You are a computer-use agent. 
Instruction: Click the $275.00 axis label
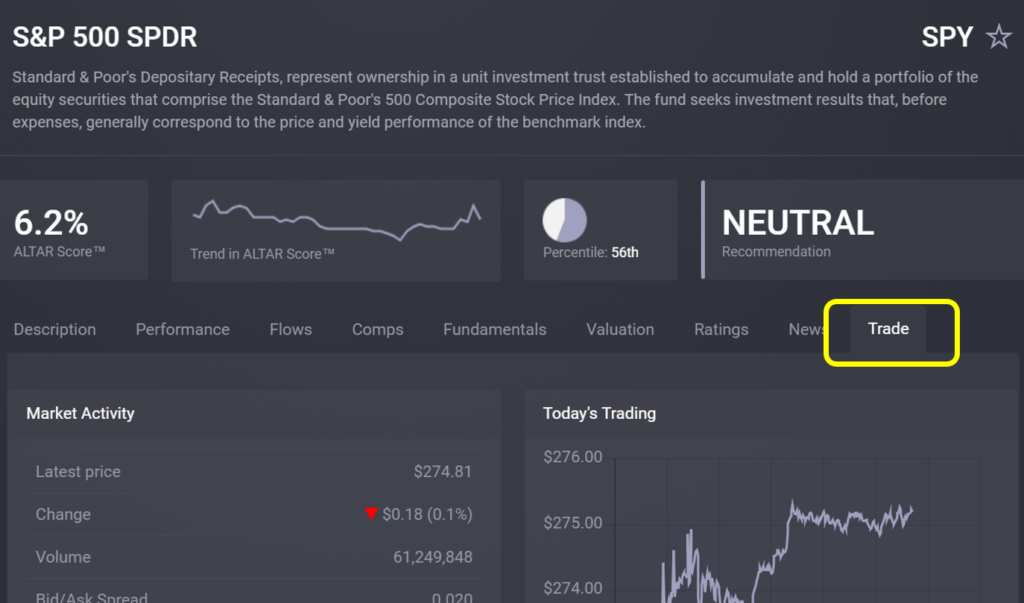pos(573,523)
